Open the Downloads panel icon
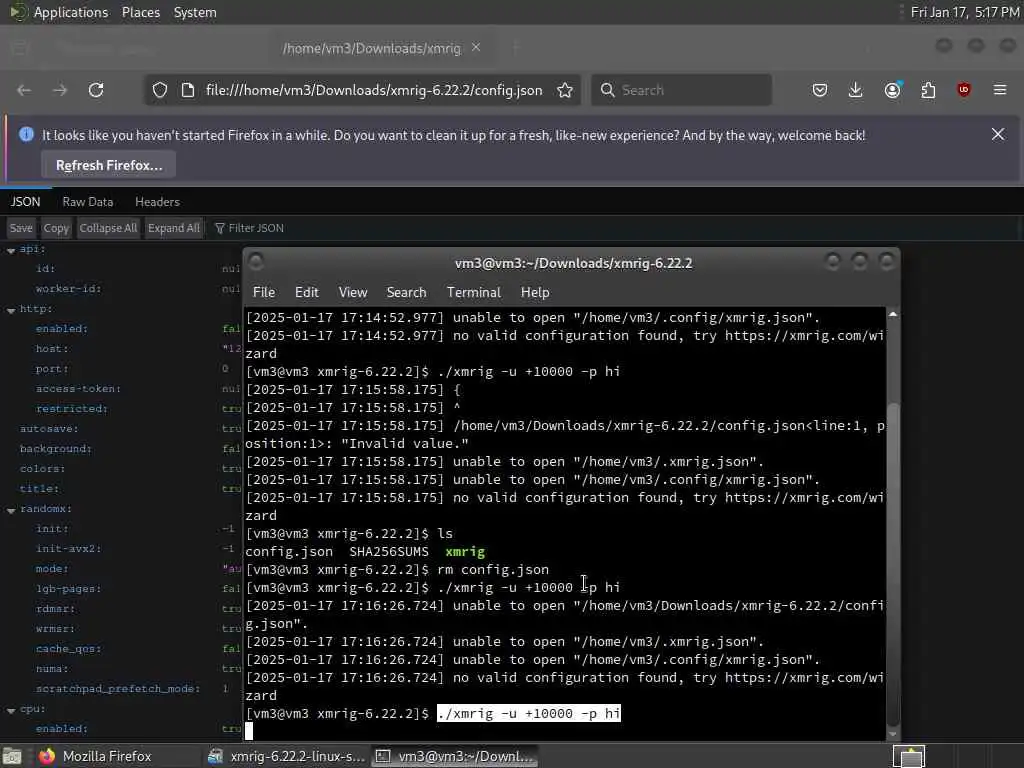 click(x=855, y=90)
